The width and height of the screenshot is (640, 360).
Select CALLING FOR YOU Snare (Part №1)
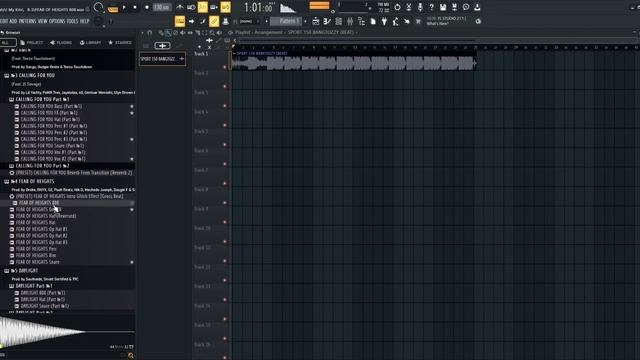point(52,146)
